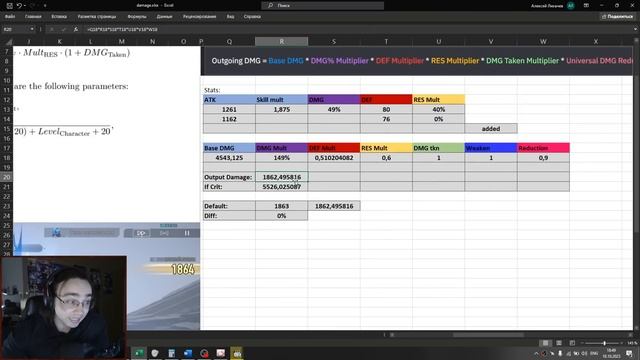640x360 pixels.
Task: Select column K header
Action: [60, 42]
